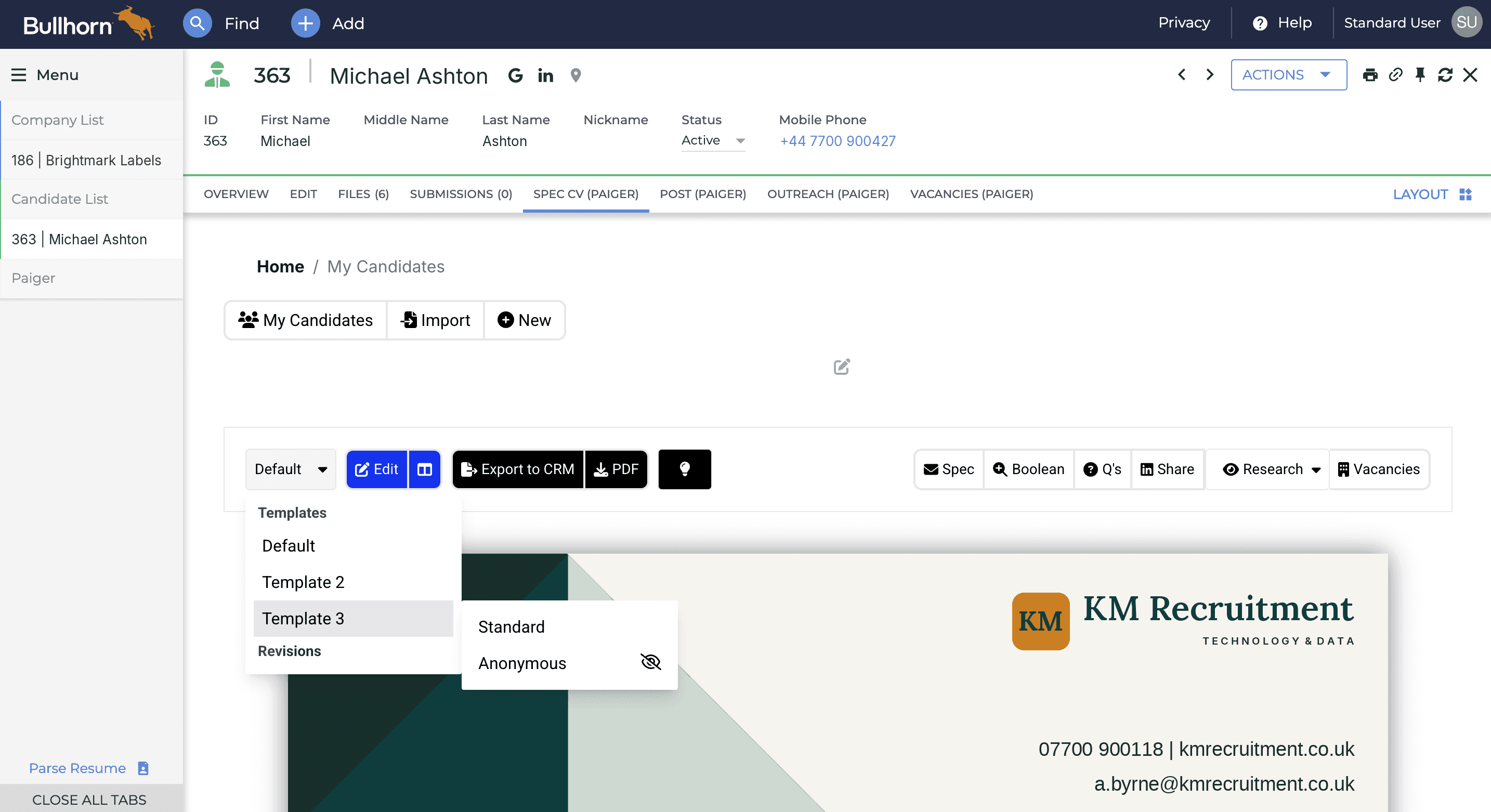Open the VACANCIES (PAIGER) tab

tap(971, 194)
